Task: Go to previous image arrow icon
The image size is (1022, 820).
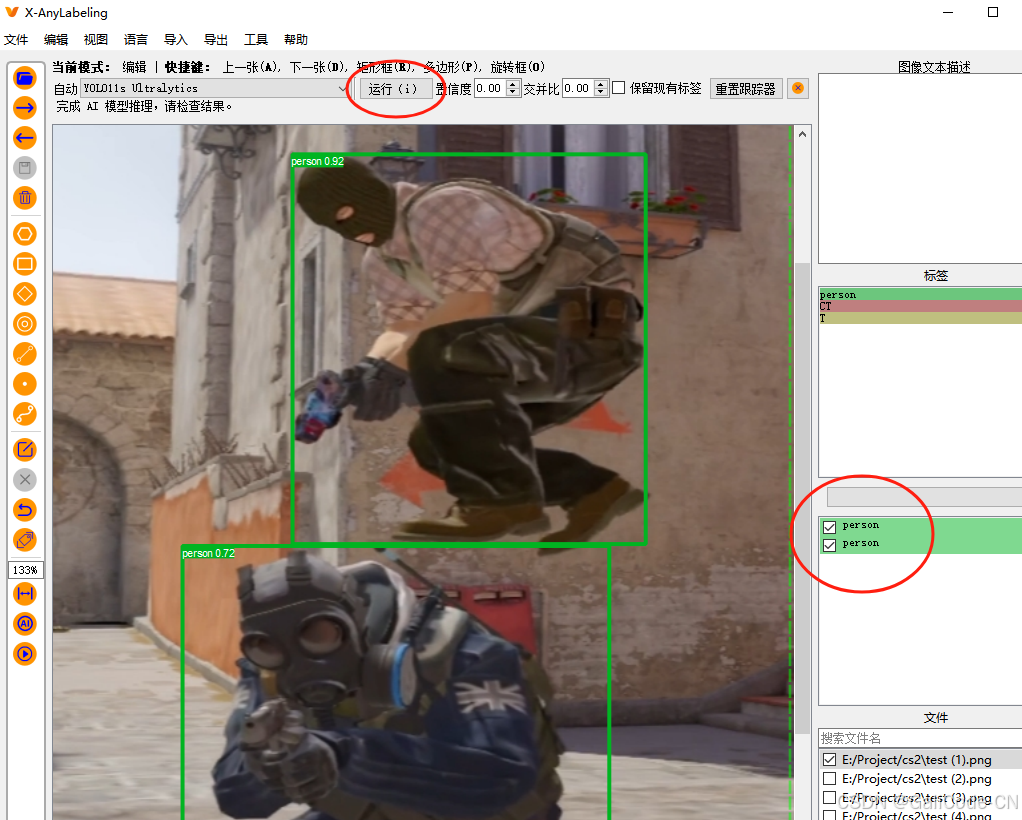Action: point(25,138)
